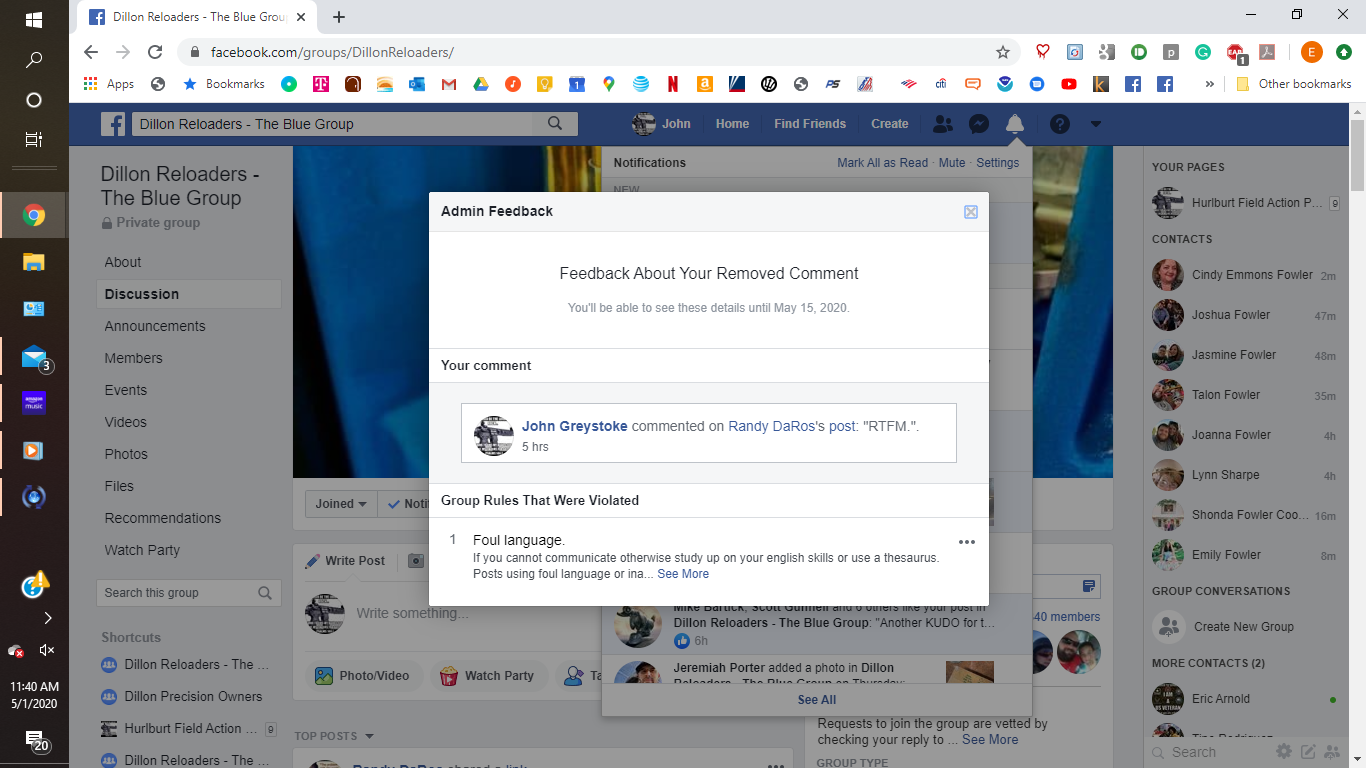Open Hurlburt Field Action page in Your Pages
The width and height of the screenshot is (1366, 768).
tap(1244, 203)
